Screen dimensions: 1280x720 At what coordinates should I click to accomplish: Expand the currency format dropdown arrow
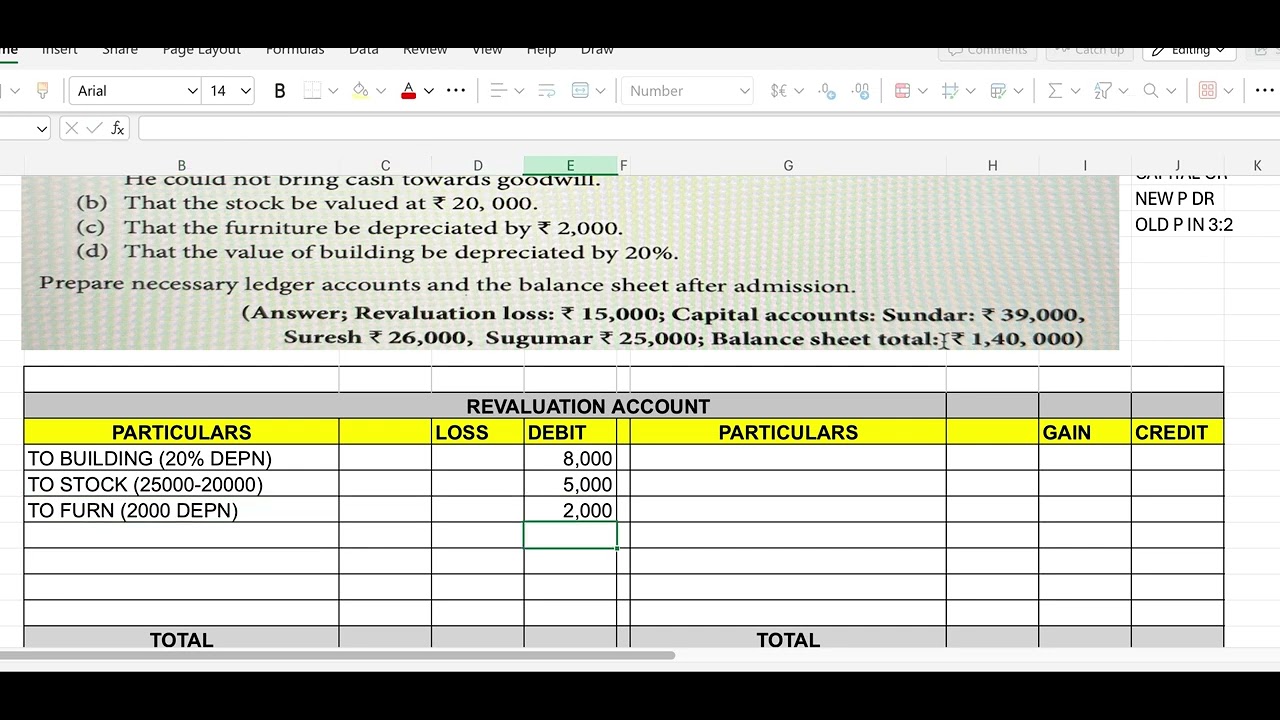click(798, 91)
